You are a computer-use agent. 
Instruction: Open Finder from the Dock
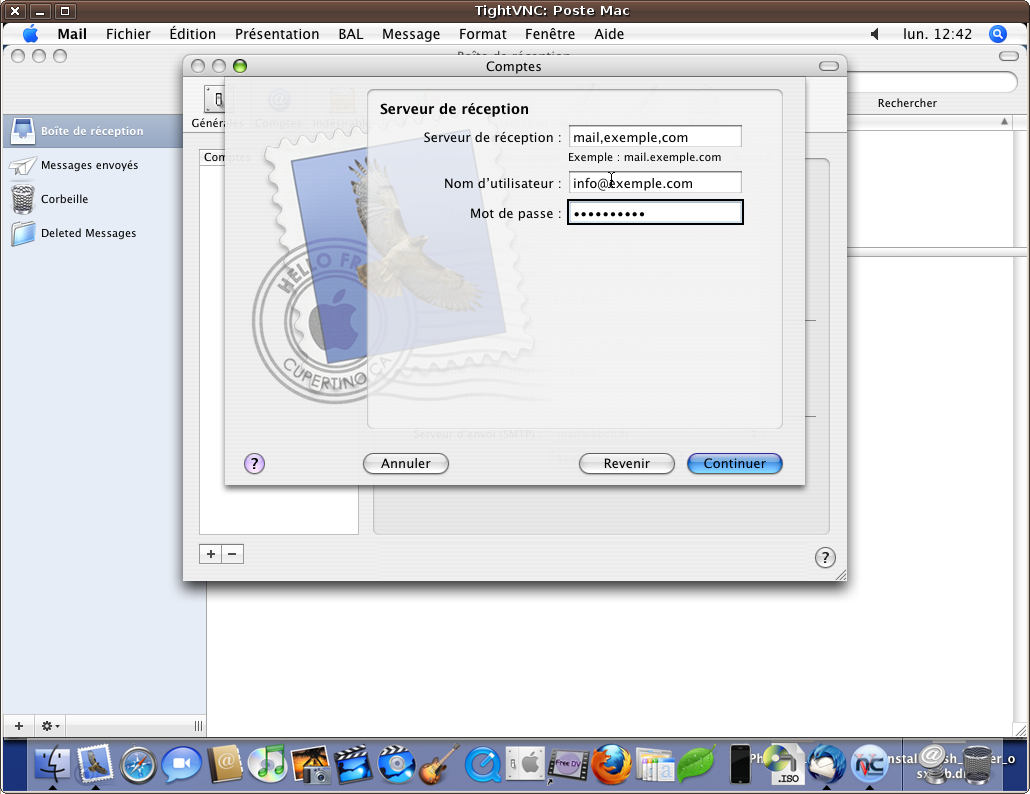pyautogui.click(x=52, y=764)
